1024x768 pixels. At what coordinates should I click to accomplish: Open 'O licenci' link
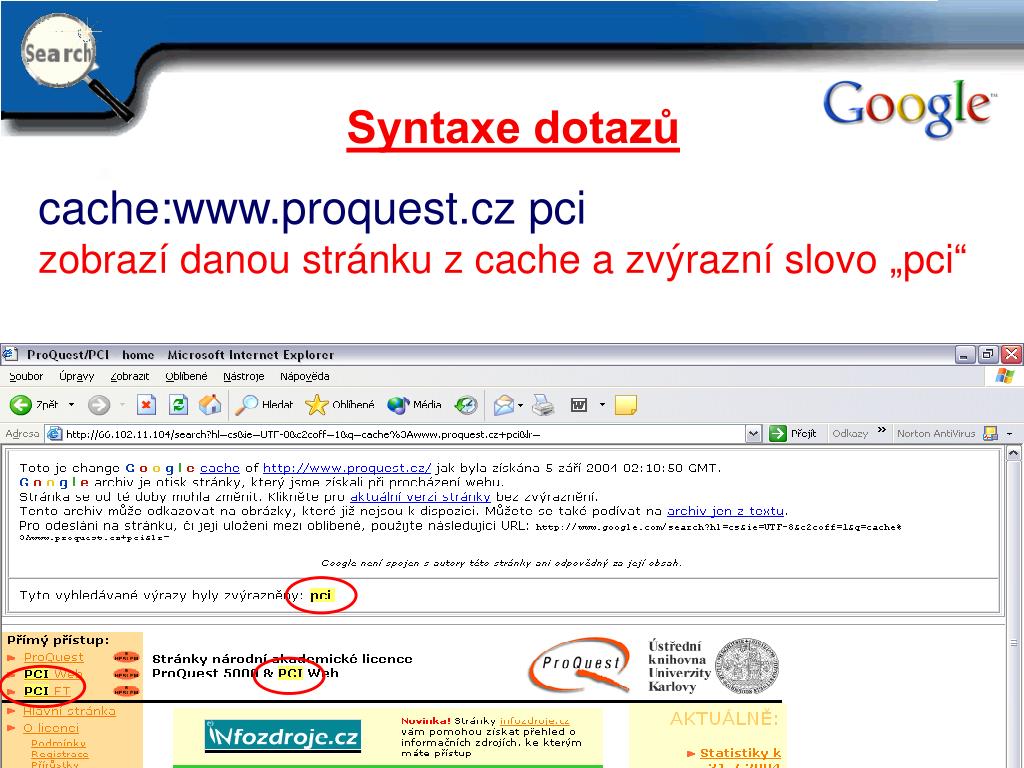pos(51,728)
